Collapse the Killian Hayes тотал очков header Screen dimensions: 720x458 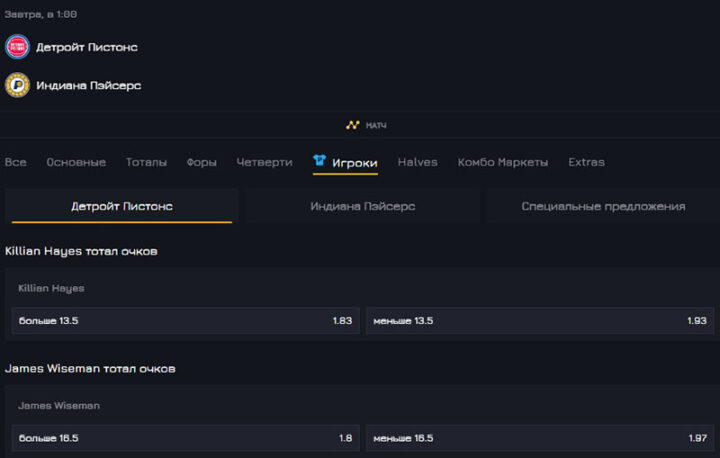[81, 251]
